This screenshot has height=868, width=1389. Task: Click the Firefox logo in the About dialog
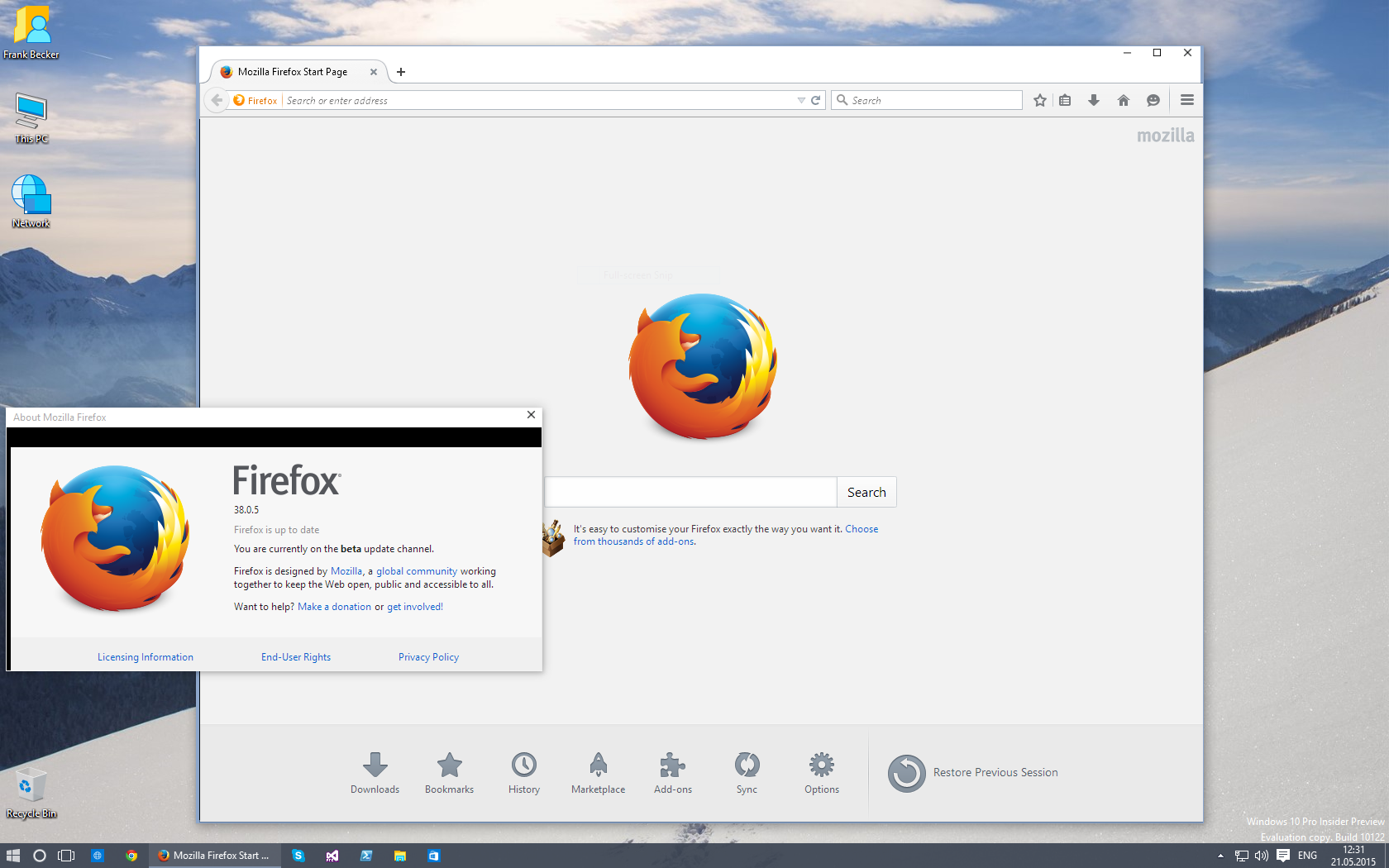point(116,538)
